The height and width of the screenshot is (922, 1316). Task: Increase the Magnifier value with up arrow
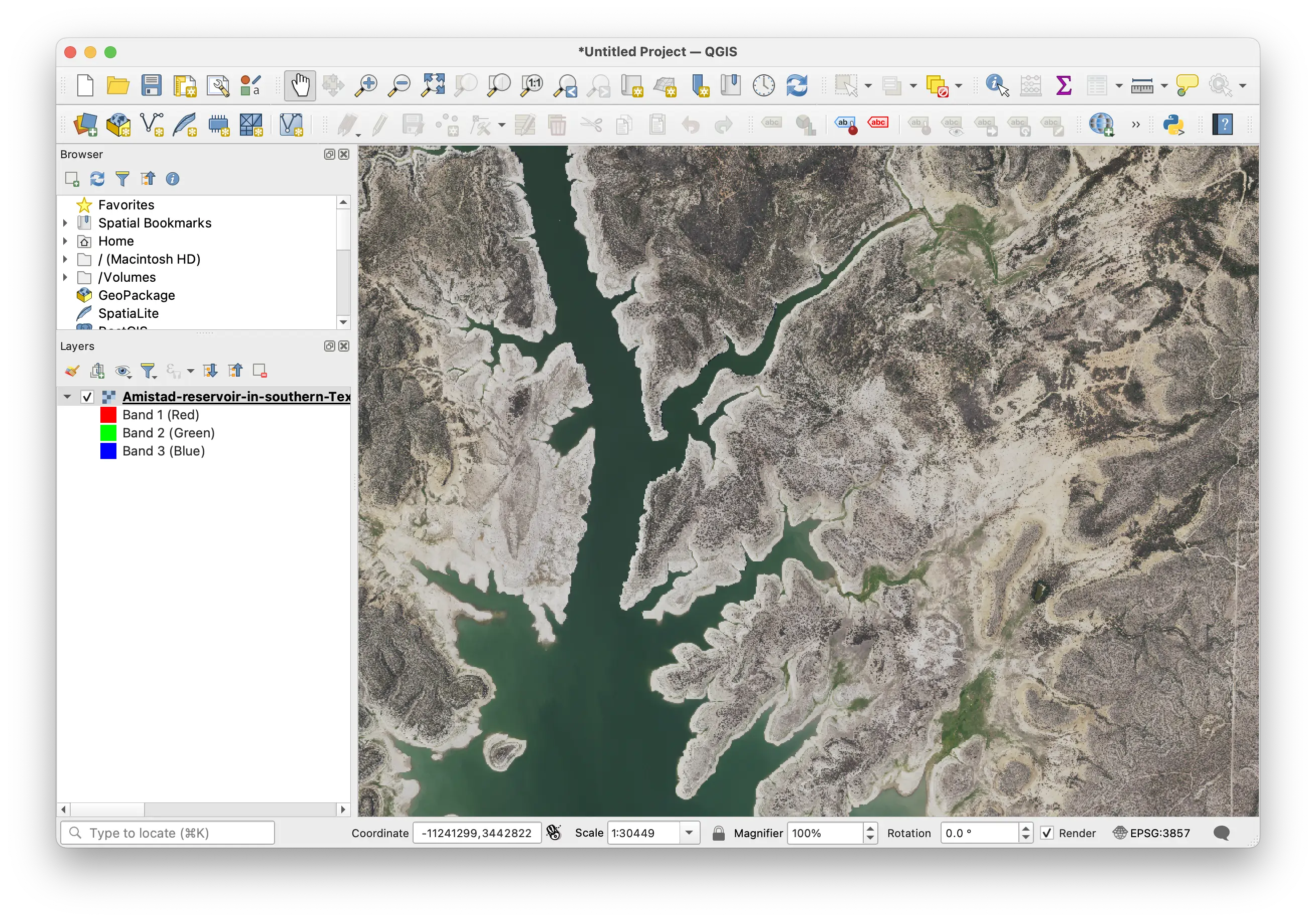click(870, 828)
